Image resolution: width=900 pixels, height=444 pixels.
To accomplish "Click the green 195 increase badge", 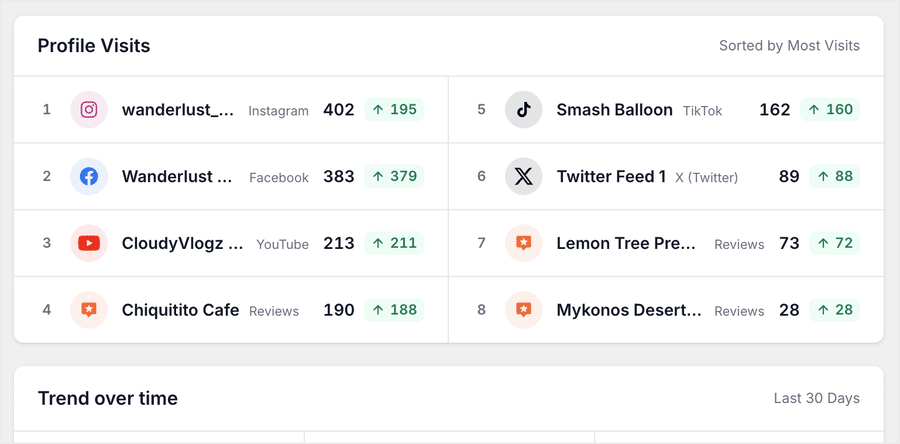I will (394, 110).
